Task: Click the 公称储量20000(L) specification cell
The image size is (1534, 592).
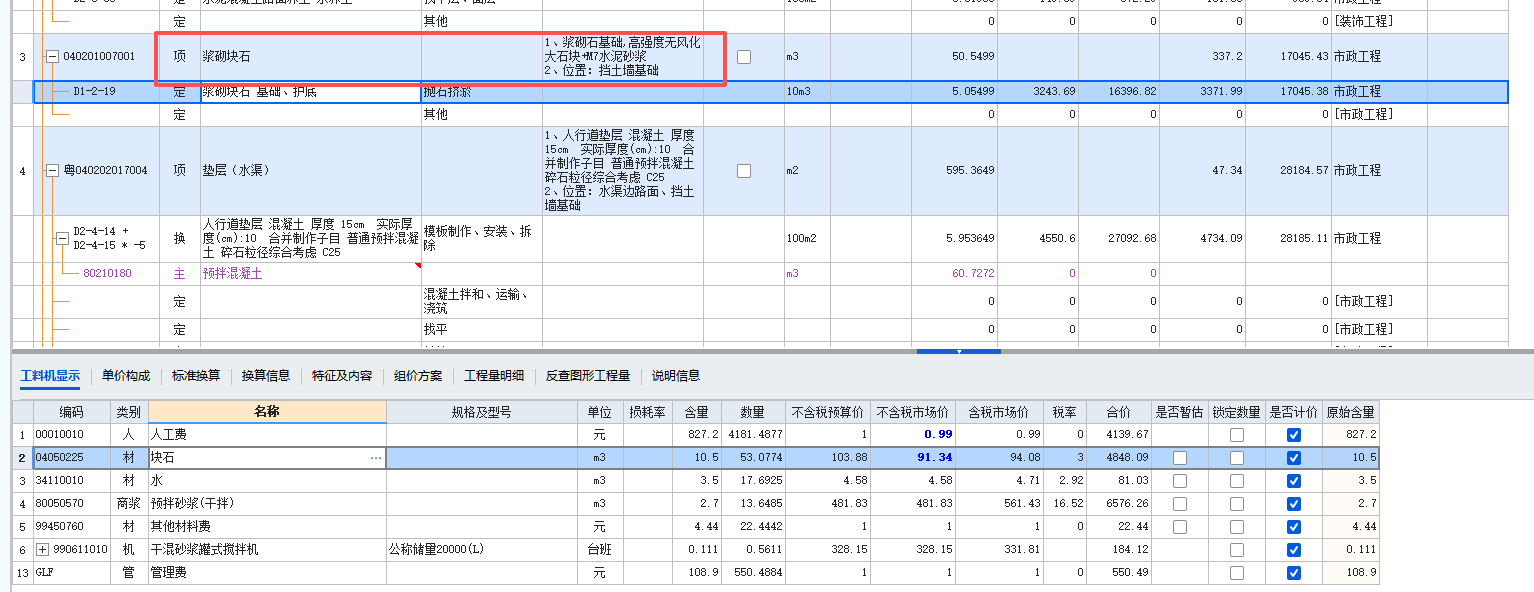Action: pyautogui.click(x=482, y=549)
